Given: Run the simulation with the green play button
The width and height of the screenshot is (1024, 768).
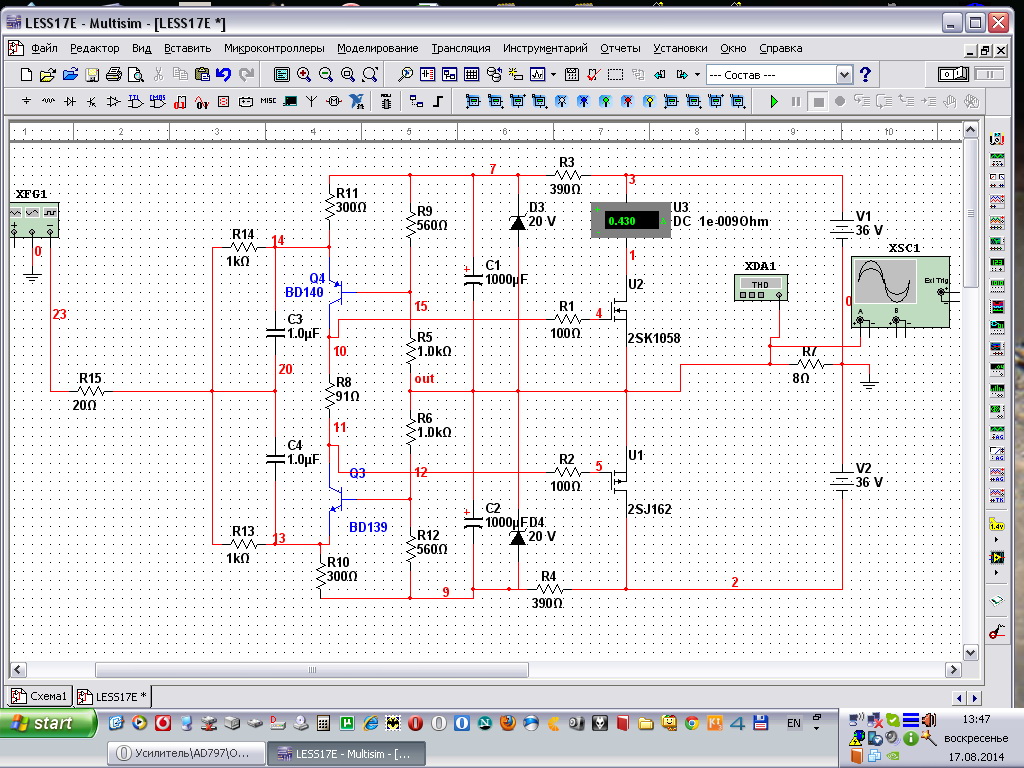Looking at the screenshot, I should pos(773,101).
